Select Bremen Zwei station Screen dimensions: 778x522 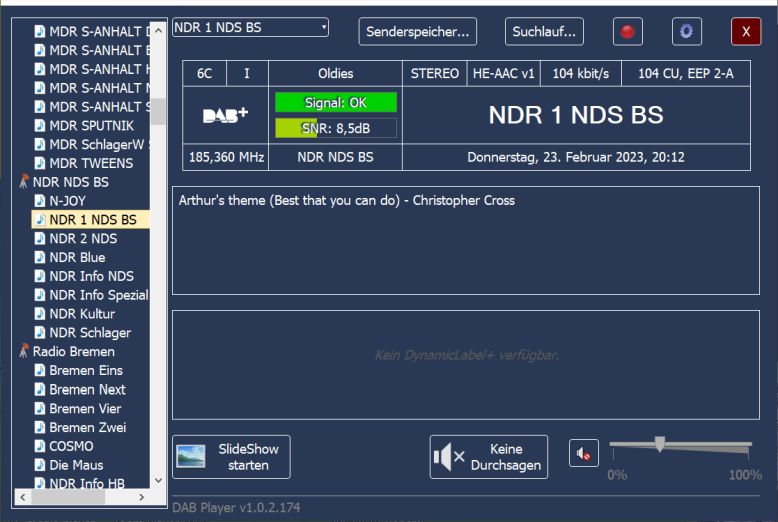87,427
